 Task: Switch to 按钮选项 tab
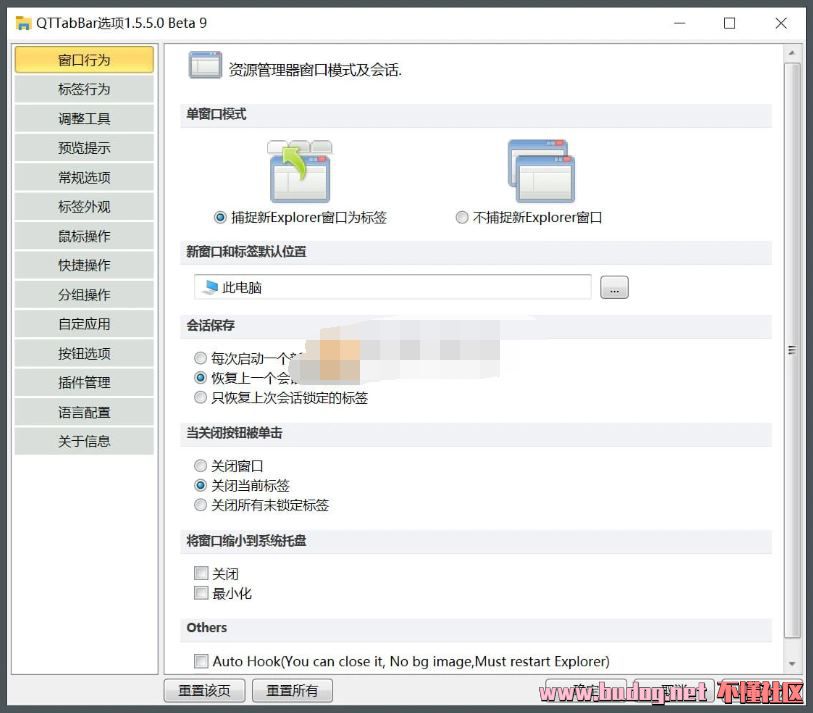(x=84, y=353)
